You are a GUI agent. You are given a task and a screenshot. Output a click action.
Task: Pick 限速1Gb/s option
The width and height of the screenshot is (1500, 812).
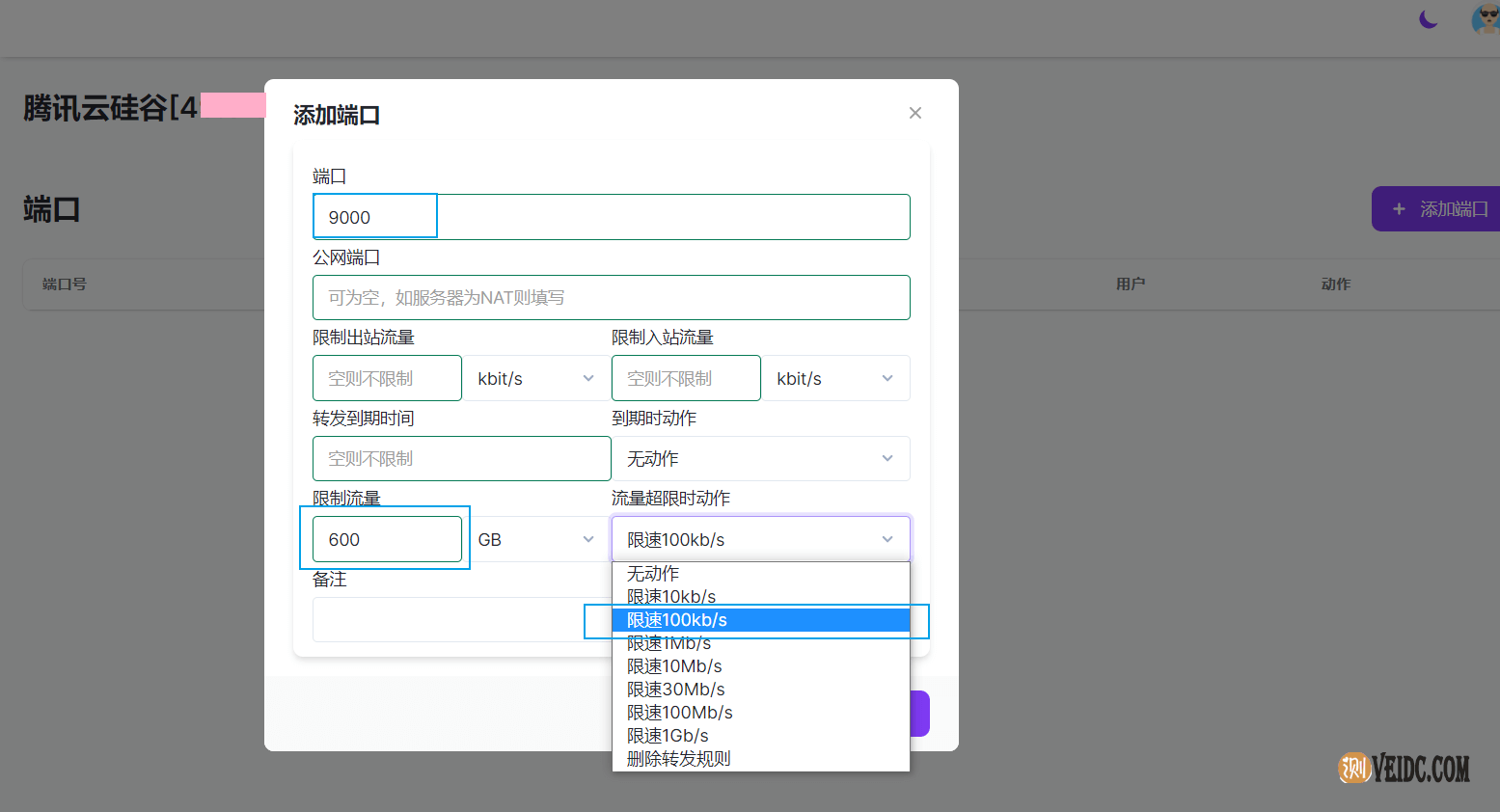click(668, 736)
